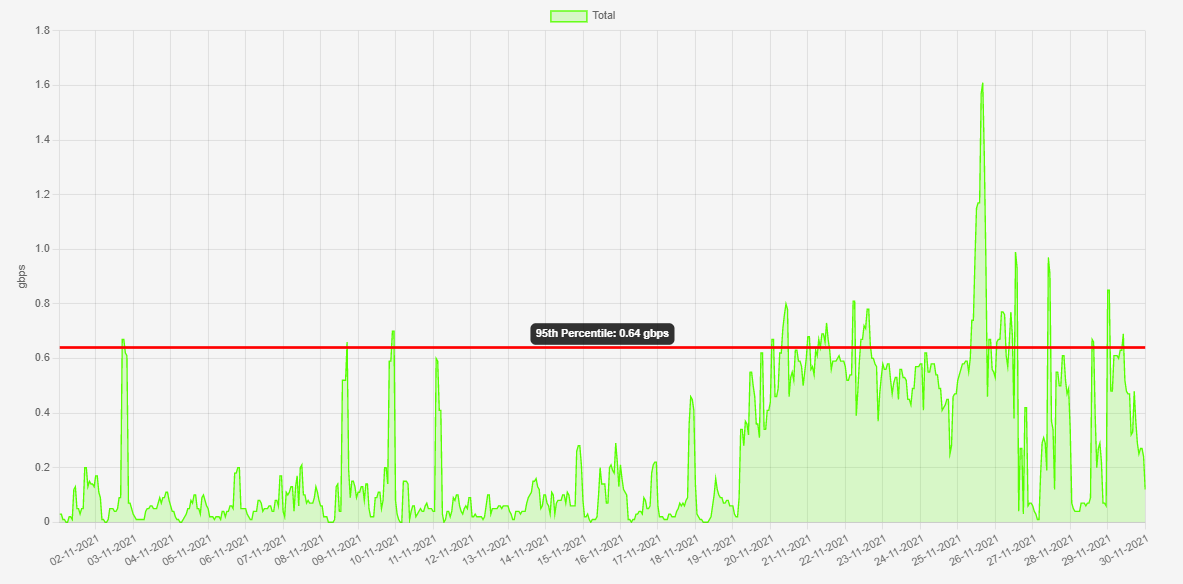Viewport: 1183px width, 584px height.
Task: Click the 0.6 y-axis tick label
Action: click(43, 358)
